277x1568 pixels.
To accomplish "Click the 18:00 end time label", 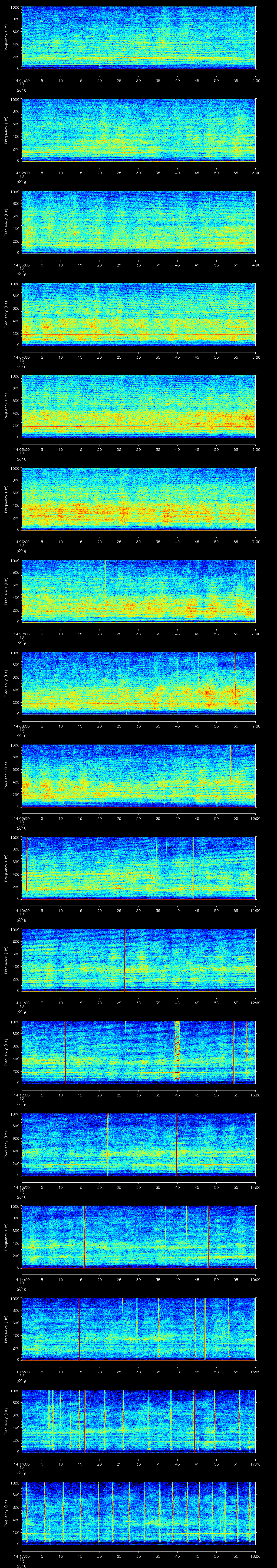I will (255, 1555).
